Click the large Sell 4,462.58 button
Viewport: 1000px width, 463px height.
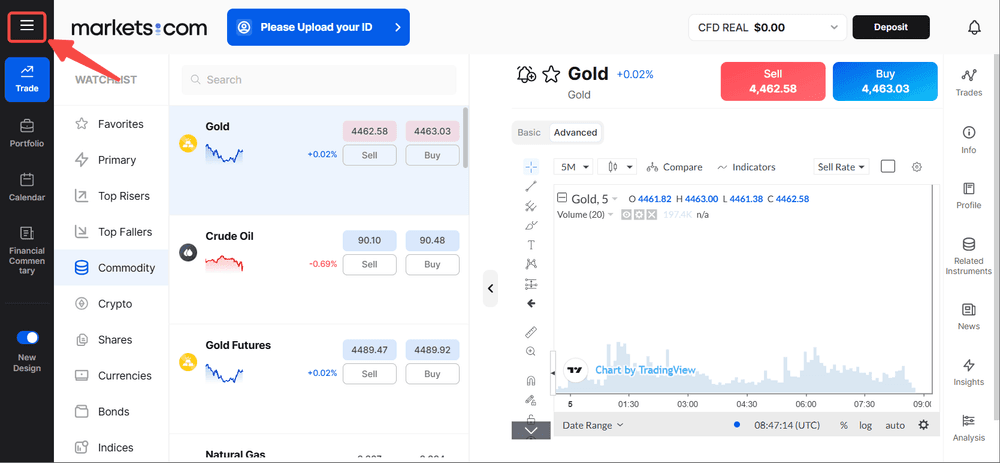click(x=772, y=82)
